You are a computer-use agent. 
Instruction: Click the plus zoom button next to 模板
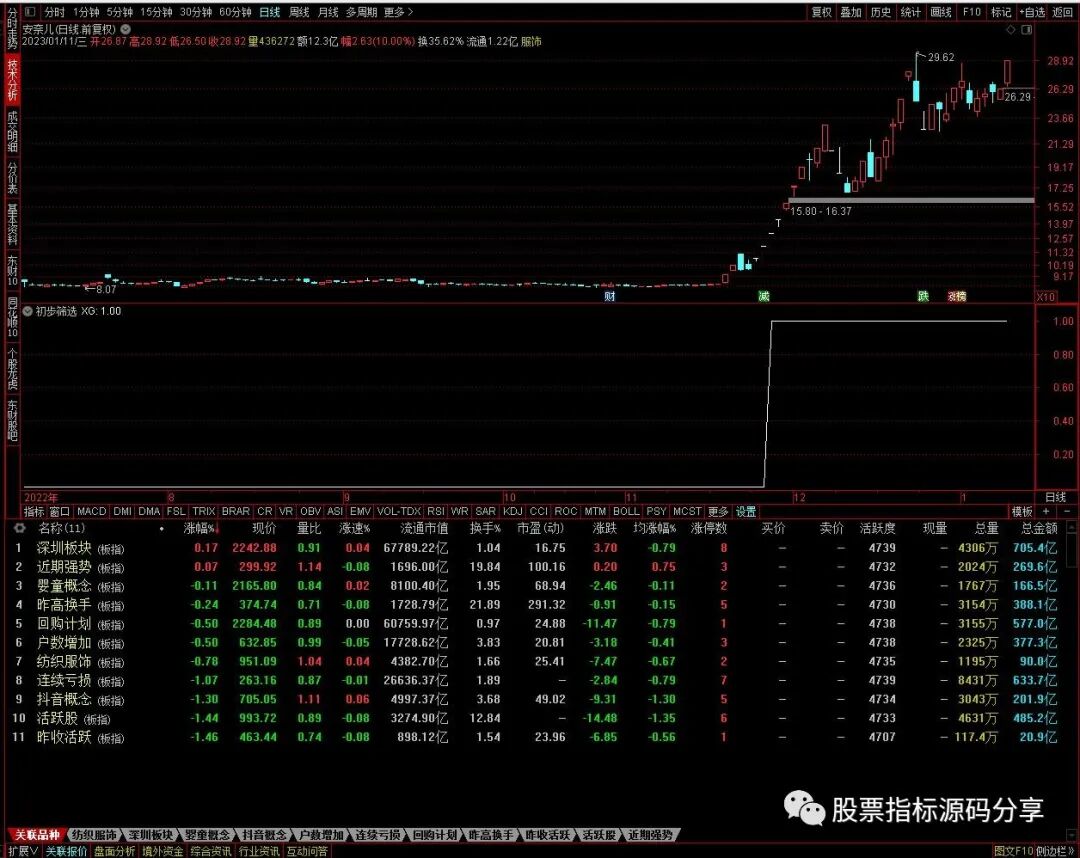coord(1046,512)
